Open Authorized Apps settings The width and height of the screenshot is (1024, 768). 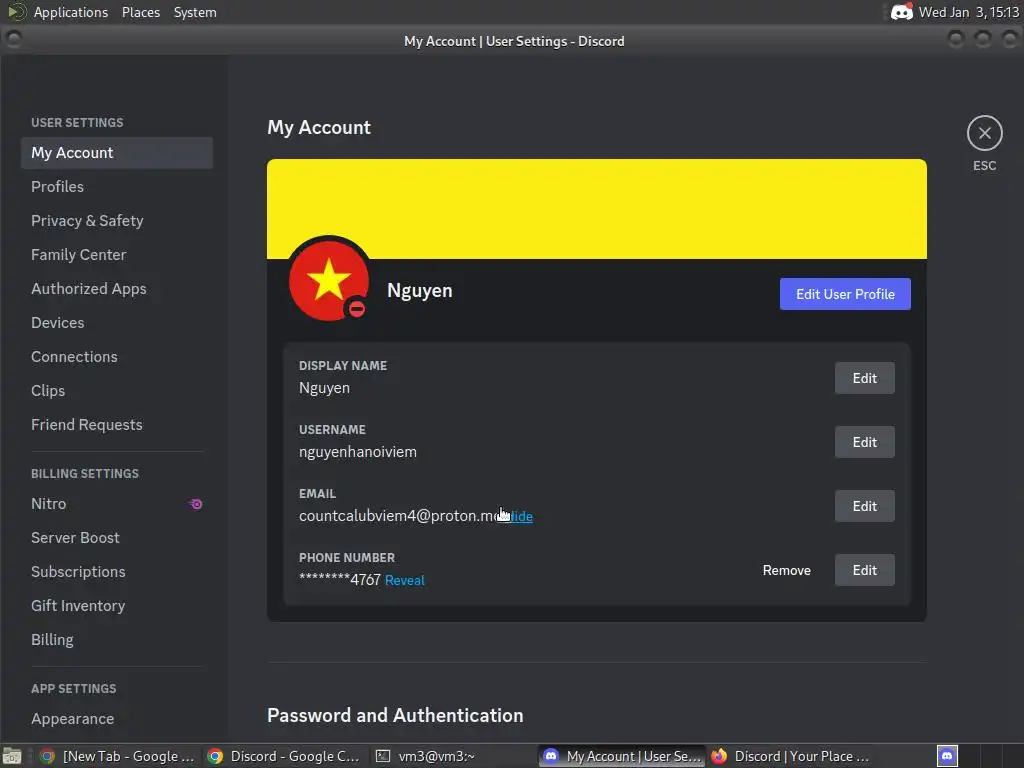[x=117, y=289]
